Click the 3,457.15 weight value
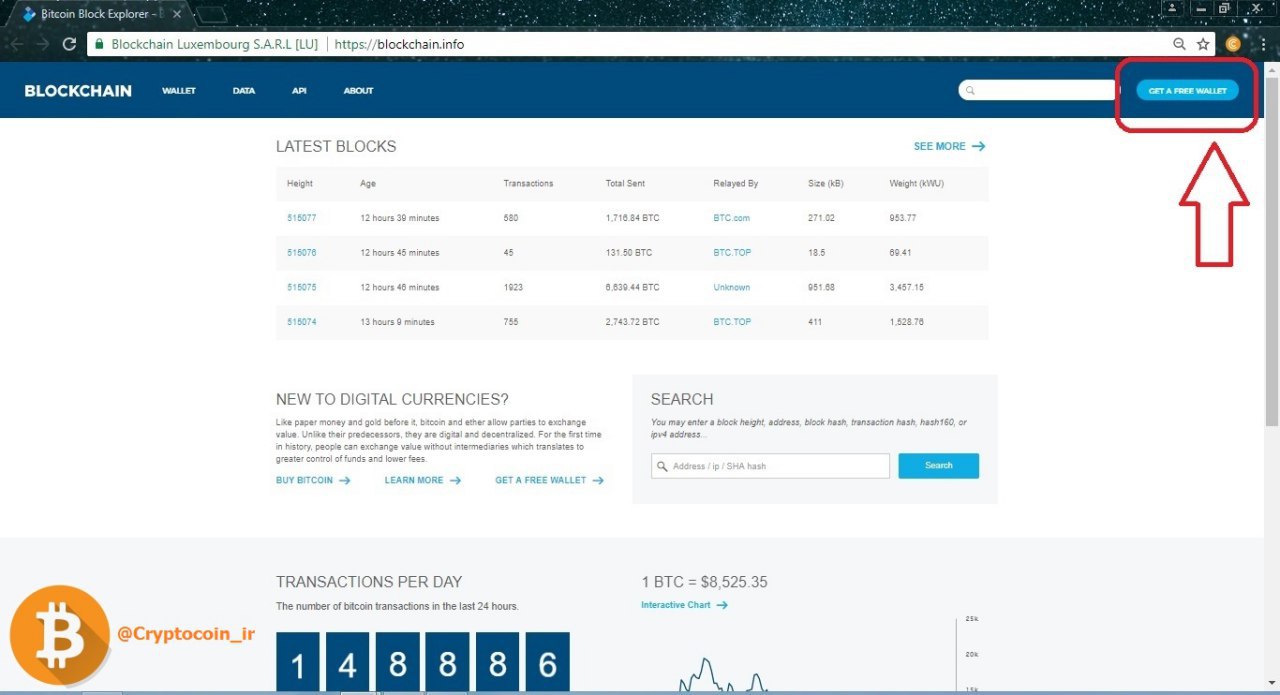The height and width of the screenshot is (695, 1280). (906, 287)
